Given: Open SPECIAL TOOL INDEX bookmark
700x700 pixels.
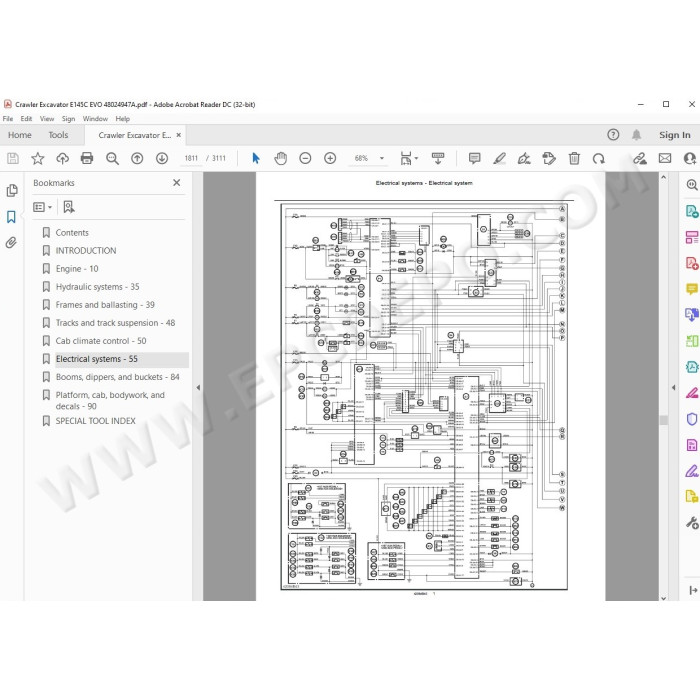Looking at the screenshot, I should tap(96, 421).
